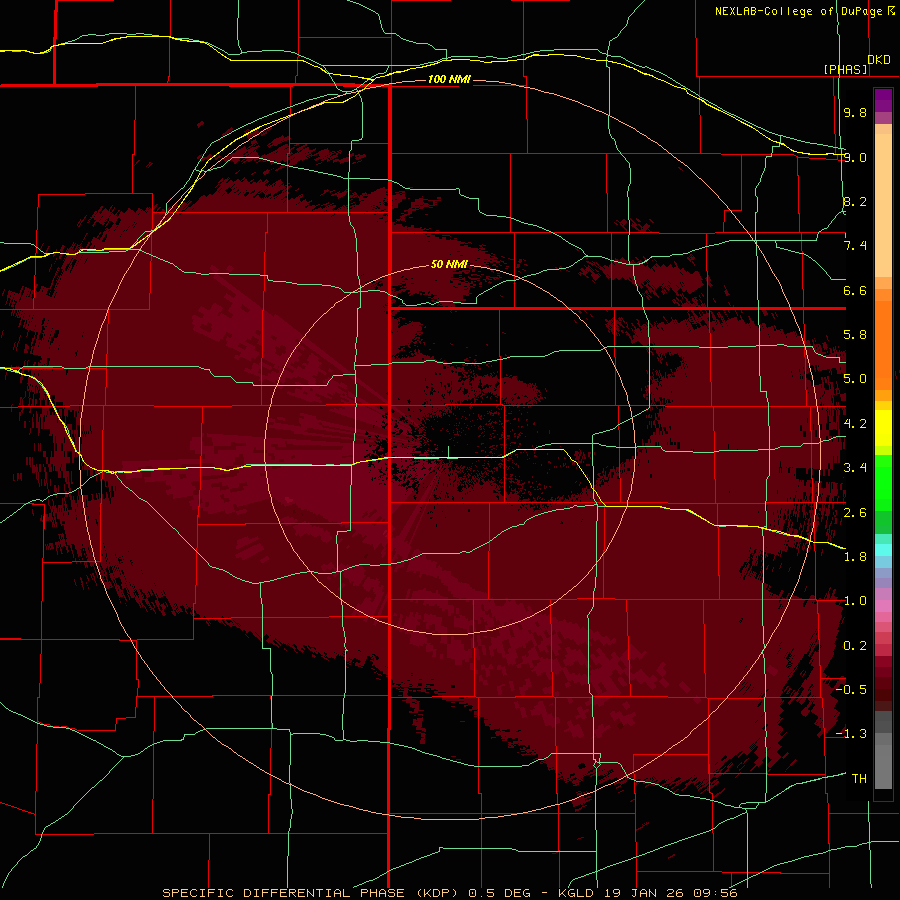Select the -0.5 scale value
The image size is (900, 900).
(x=851, y=689)
